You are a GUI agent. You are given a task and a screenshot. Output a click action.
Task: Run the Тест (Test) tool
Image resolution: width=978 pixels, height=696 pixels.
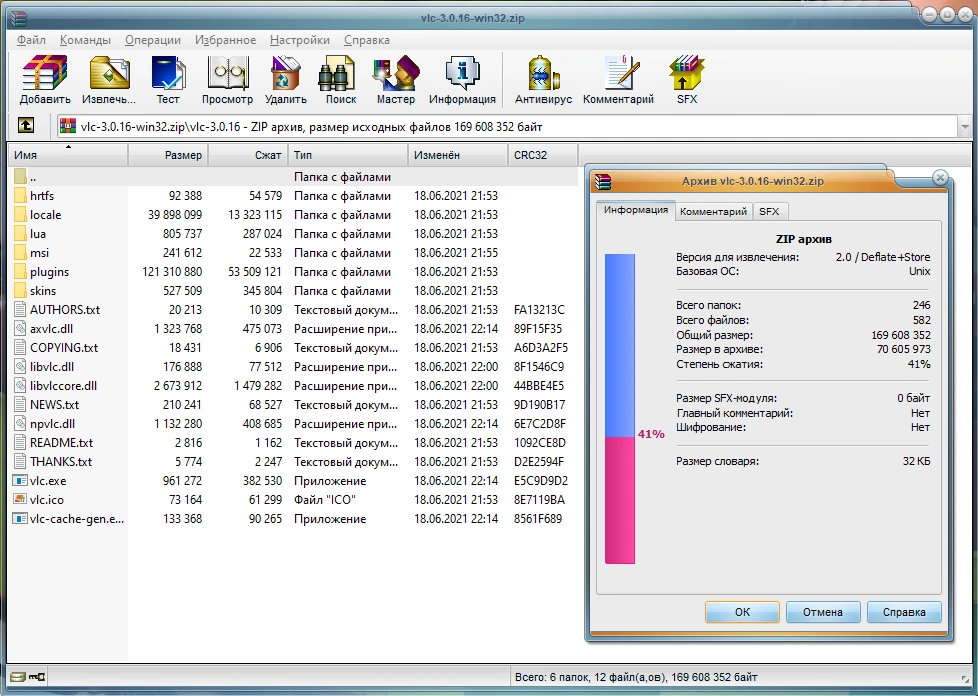(168, 80)
